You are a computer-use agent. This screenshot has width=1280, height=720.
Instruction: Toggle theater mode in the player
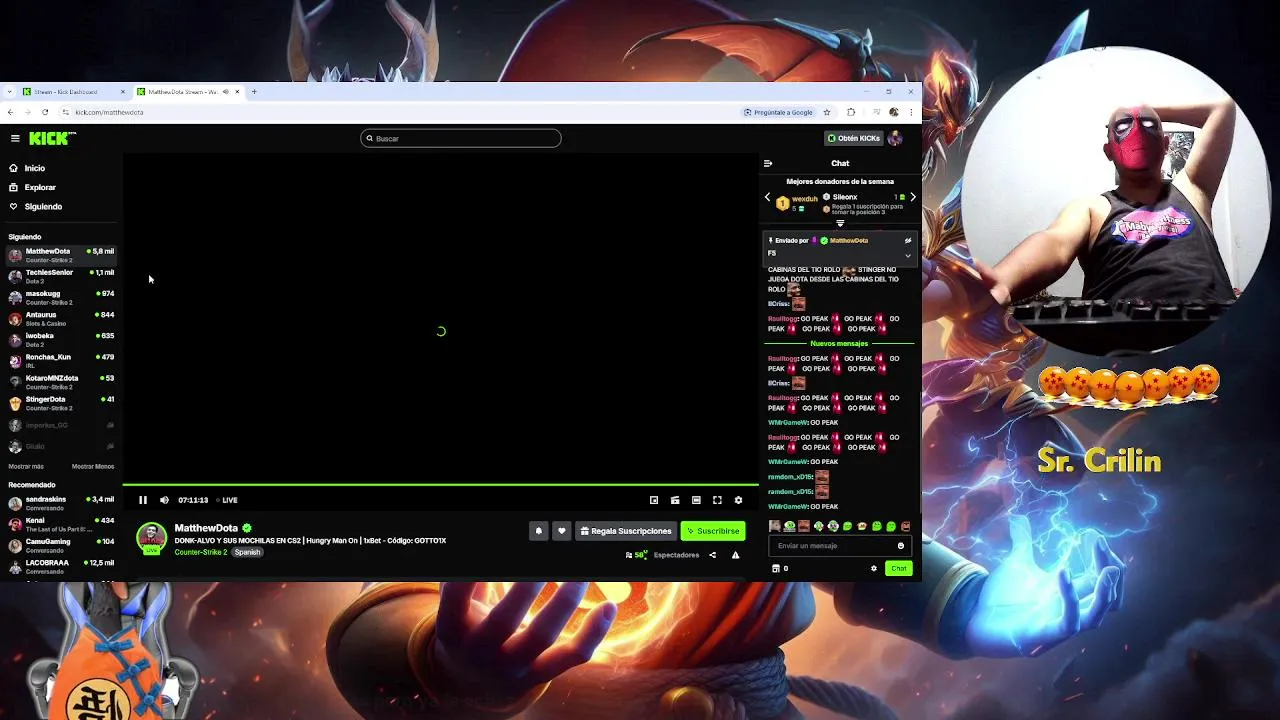(x=696, y=500)
